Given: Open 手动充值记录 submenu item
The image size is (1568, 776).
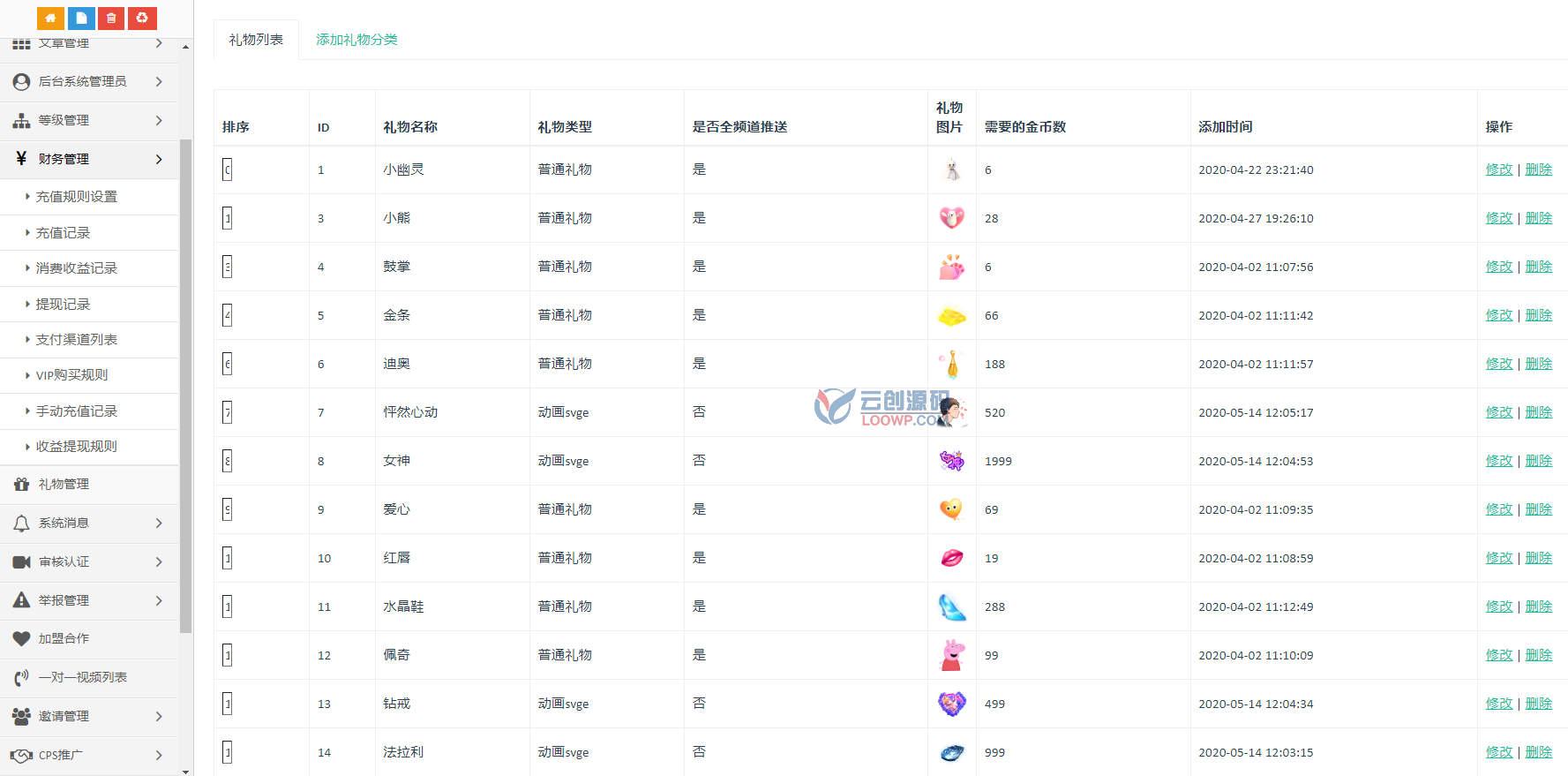Looking at the screenshot, I should pos(76,411).
